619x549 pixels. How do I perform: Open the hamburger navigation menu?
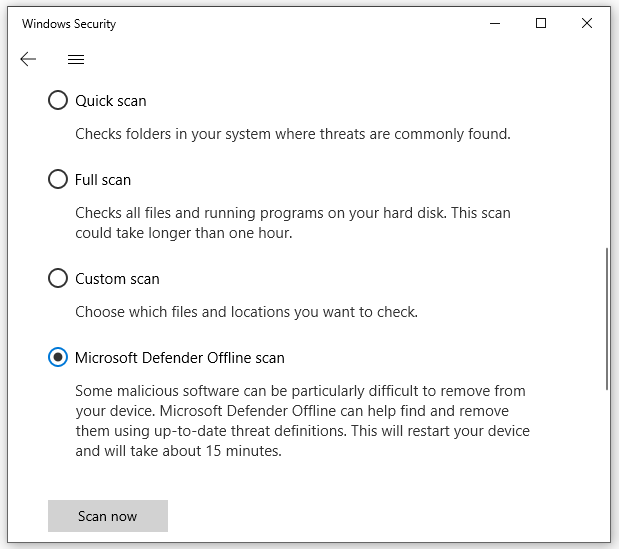tap(76, 59)
